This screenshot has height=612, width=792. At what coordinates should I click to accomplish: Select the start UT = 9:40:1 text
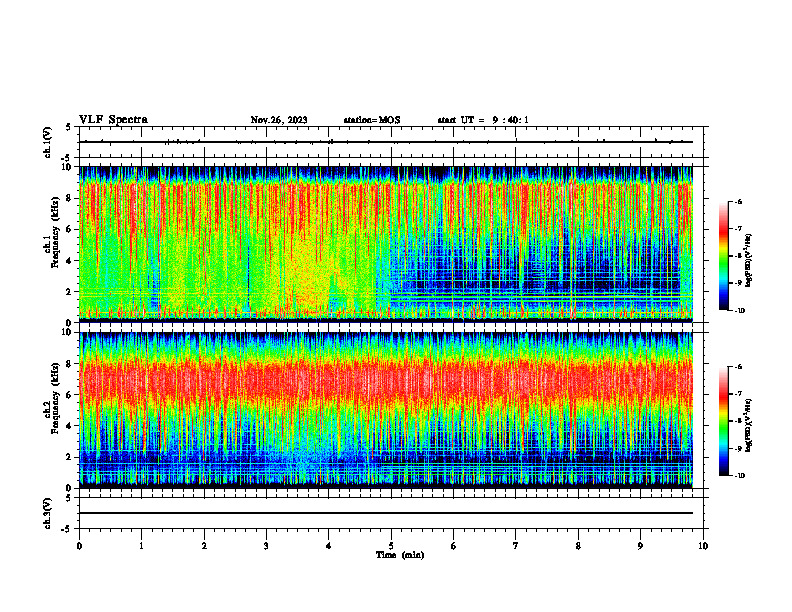tap(483, 120)
